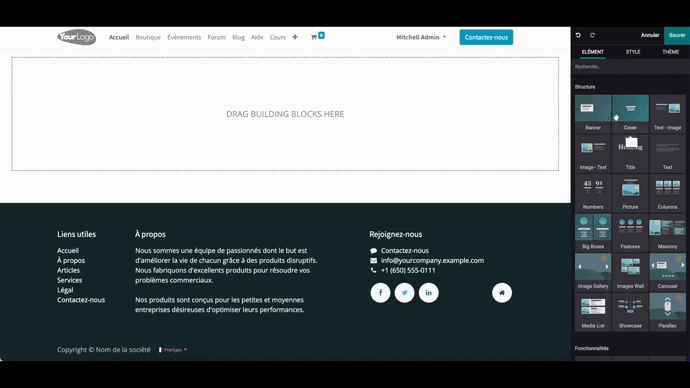Click the Structure section heading
This screenshot has height=388, width=690.
coord(585,87)
